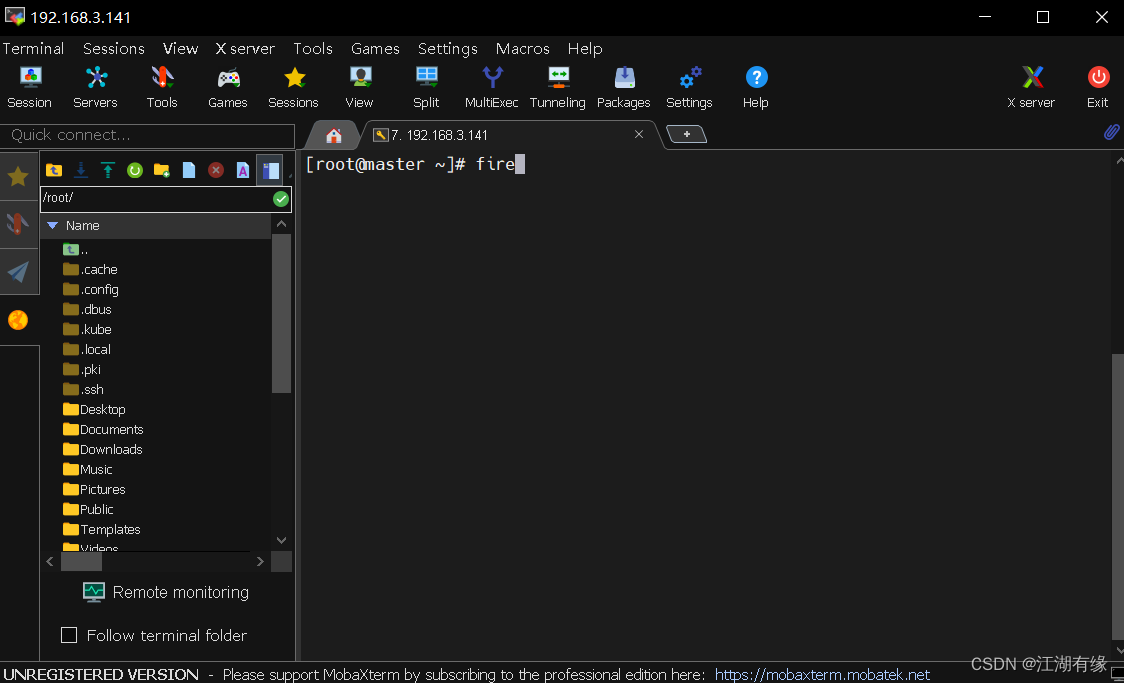Click file list scroll up arrow
The image size is (1124, 683).
(282, 224)
